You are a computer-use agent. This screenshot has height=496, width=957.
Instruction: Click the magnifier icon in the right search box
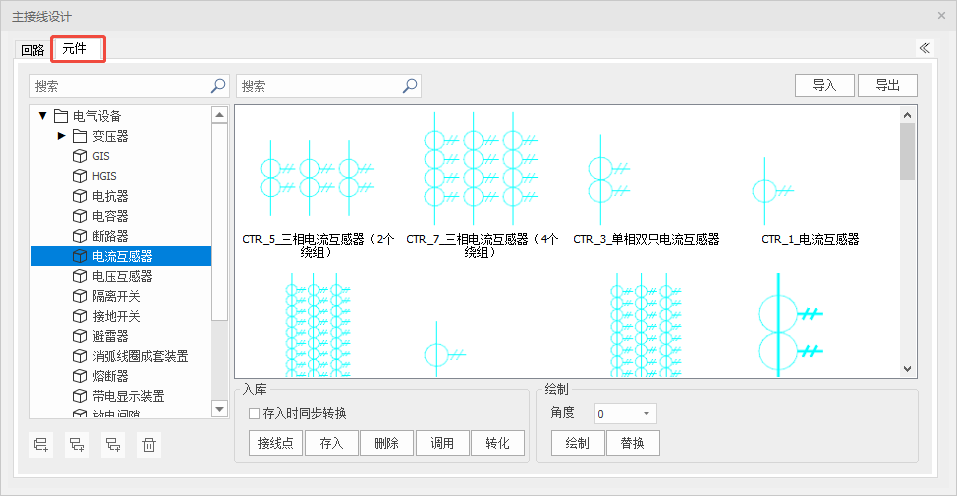tap(410, 86)
